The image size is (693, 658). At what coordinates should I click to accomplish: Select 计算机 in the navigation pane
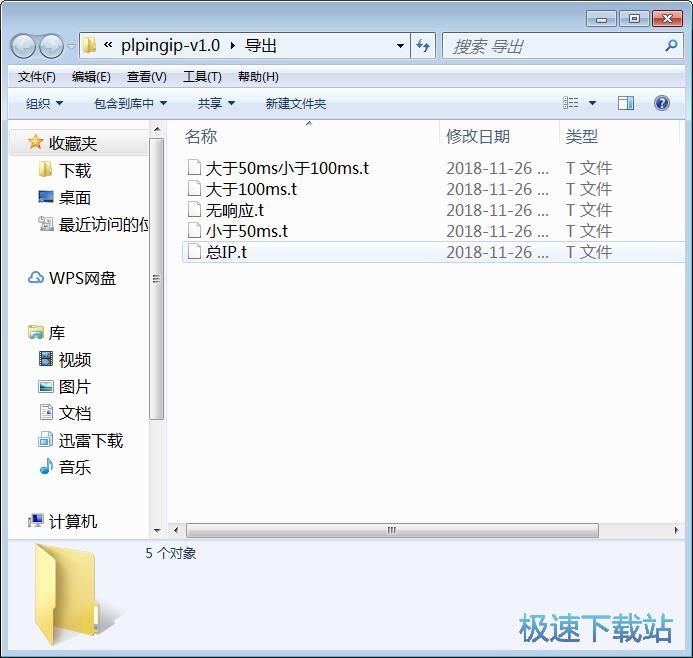pos(73,521)
